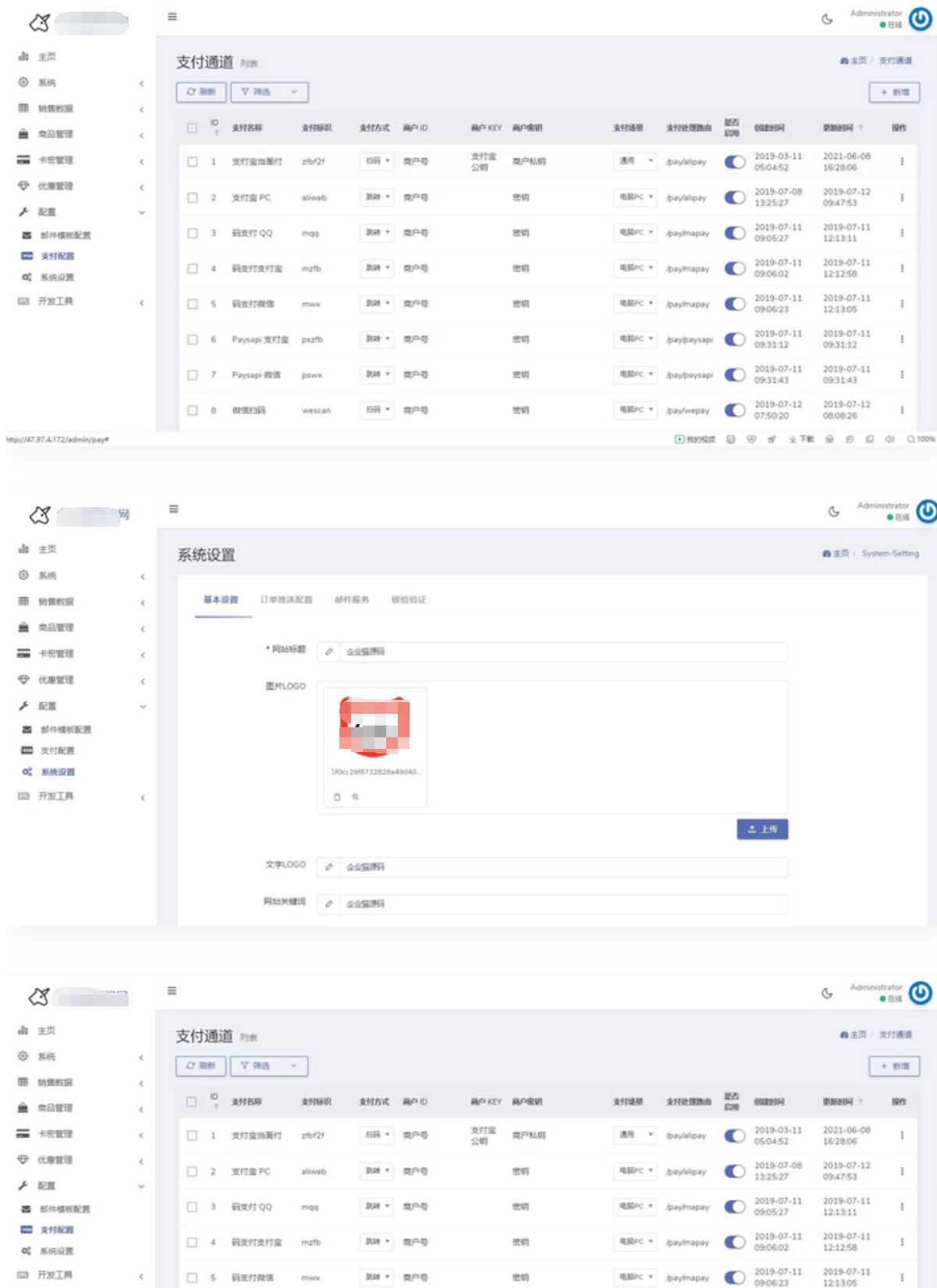Viewport: 937px width, 1288px height.
Task: Tick the checkbox for row 7, Paysapi 微信
Action: 193,375
